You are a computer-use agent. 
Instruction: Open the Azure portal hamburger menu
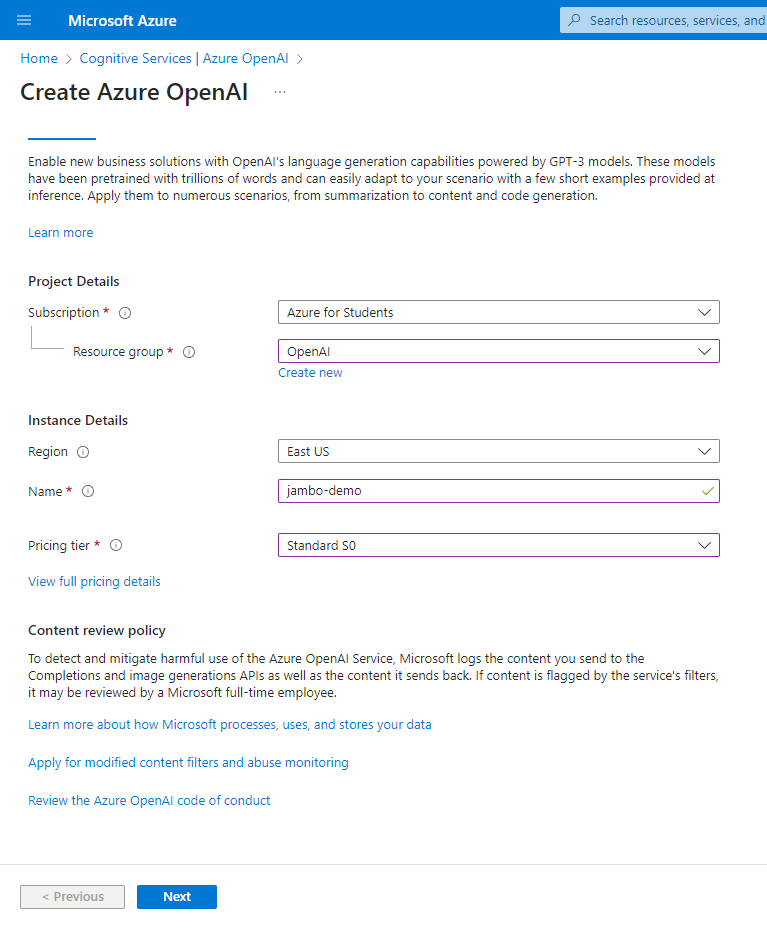(24, 20)
